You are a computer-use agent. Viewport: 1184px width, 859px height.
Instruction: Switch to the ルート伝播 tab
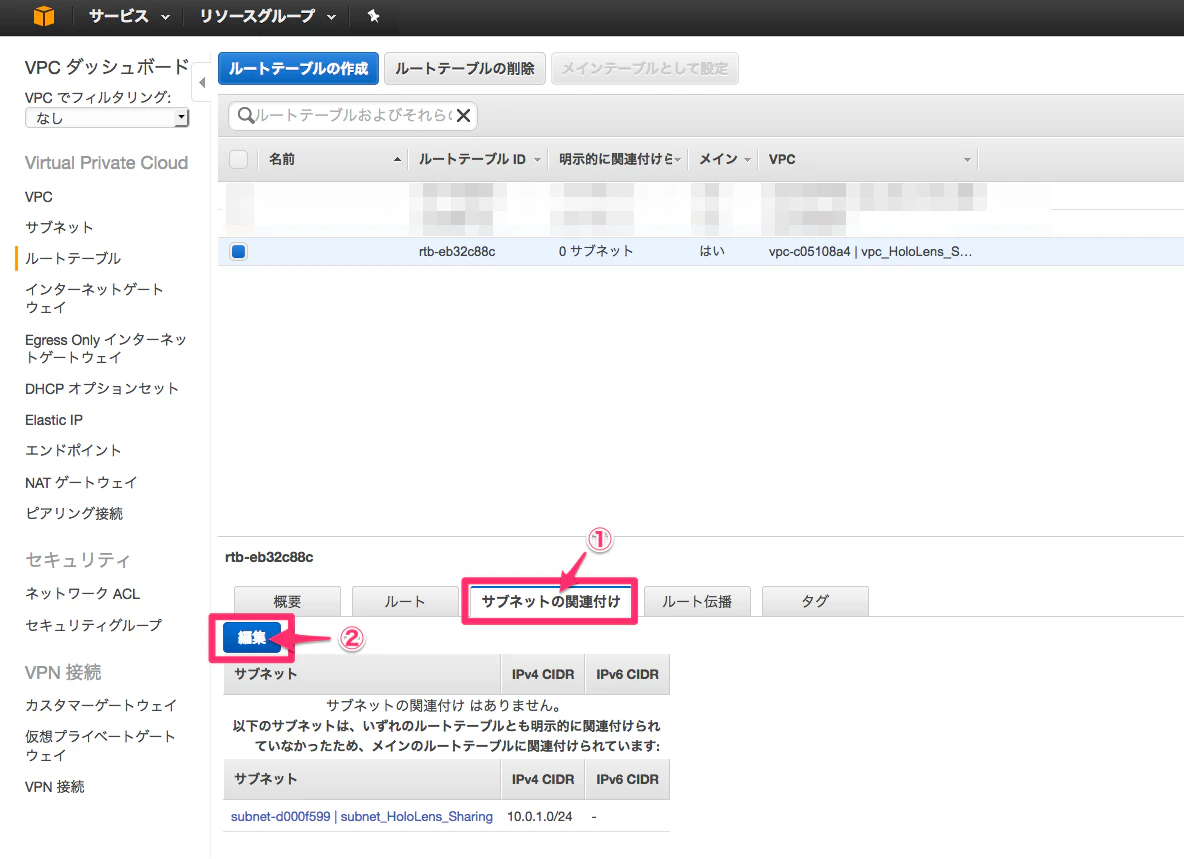click(x=697, y=602)
